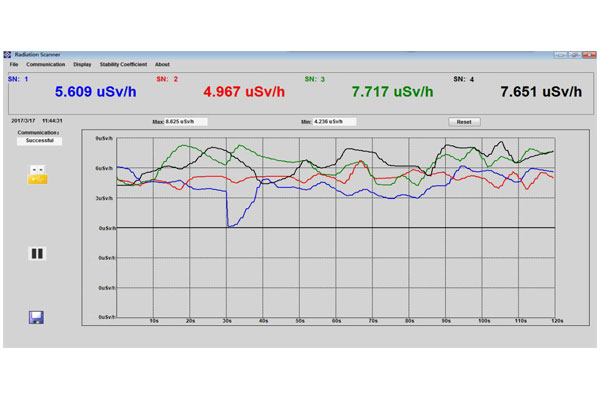
Task: Click the Communication status Successful box
Action: 39,141
